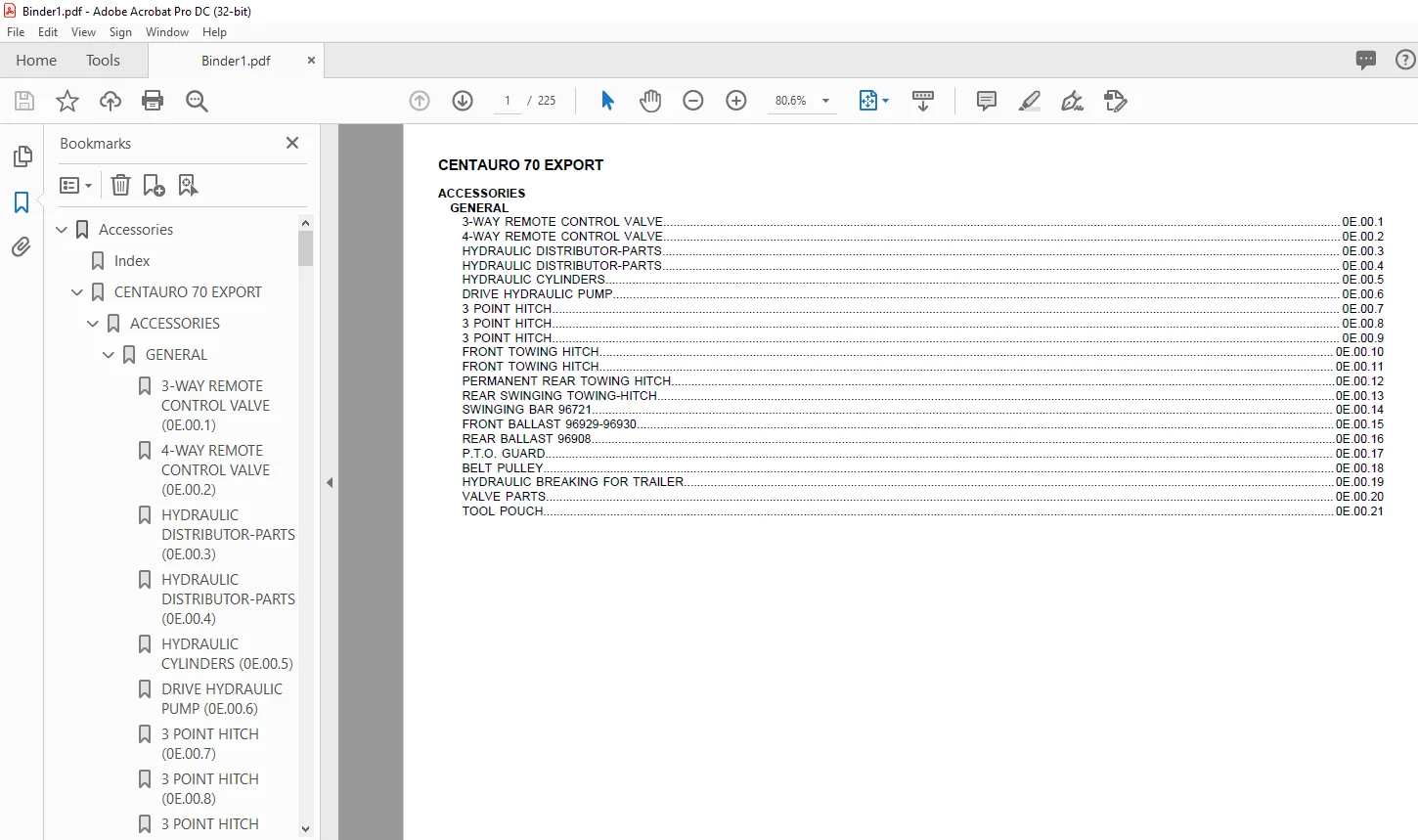Open the Help menu
Viewport: 1418px width, 840px height.
click(214, 32)
